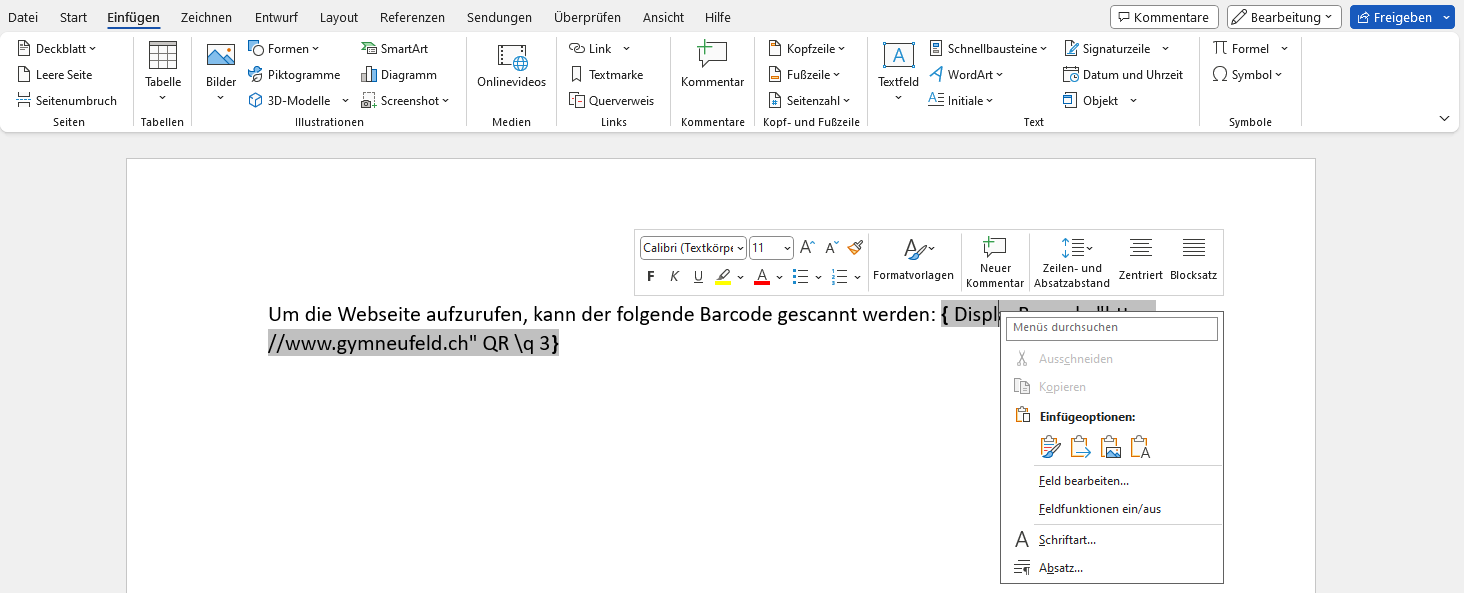The width and height of the screenshot is (1464, 593).
Task: Insert a Diagramm chart
Action: (399, 74)
